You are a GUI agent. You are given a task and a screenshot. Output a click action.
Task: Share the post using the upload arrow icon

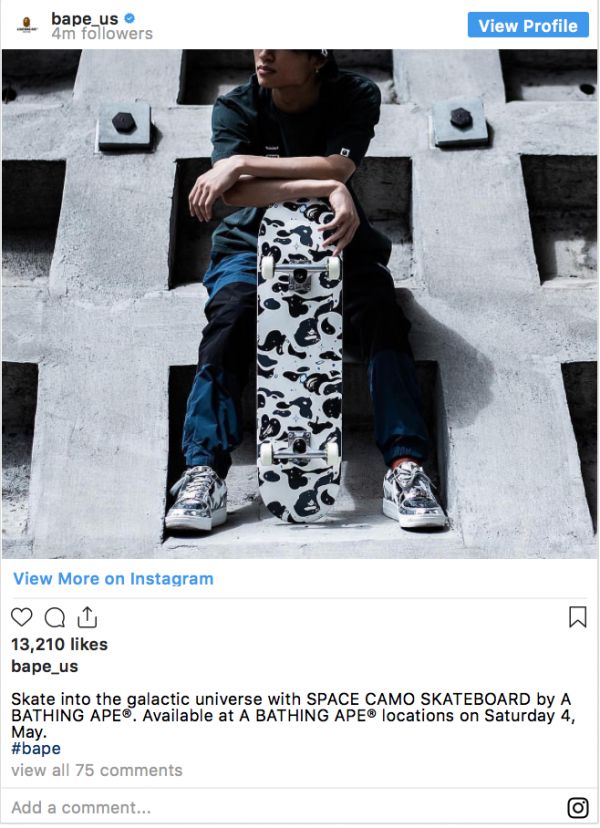pyautogui.click(x=87, y=617)
